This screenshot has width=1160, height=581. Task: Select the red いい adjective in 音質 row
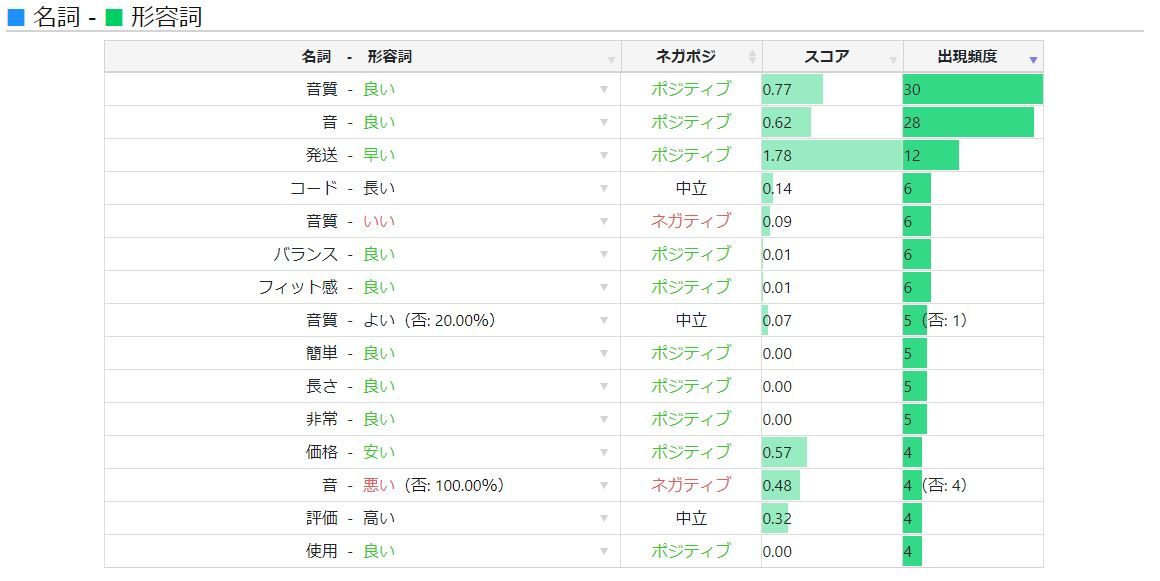click(379, 221)
